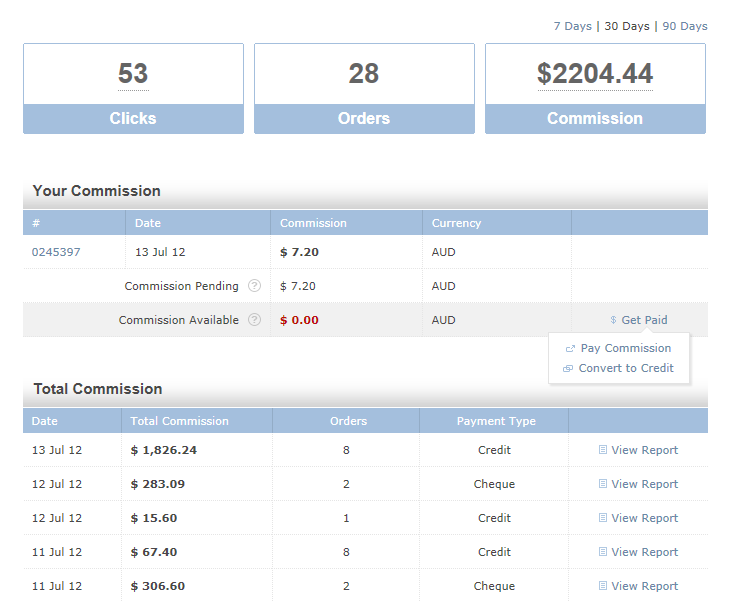Click the Total Commission column header
This screenshot has width=729, height=601.
179,421
